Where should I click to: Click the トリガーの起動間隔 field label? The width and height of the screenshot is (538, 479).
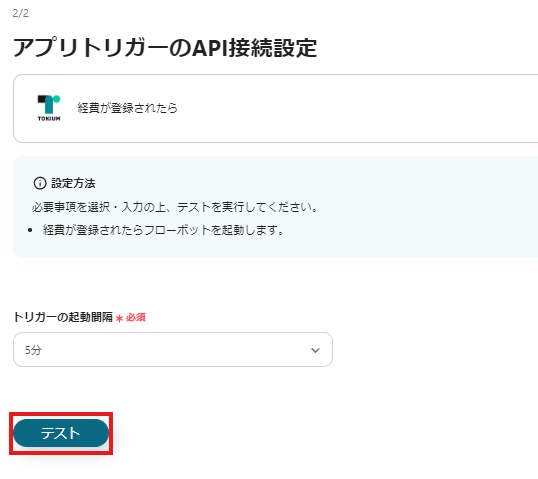(x=63, y=317)
